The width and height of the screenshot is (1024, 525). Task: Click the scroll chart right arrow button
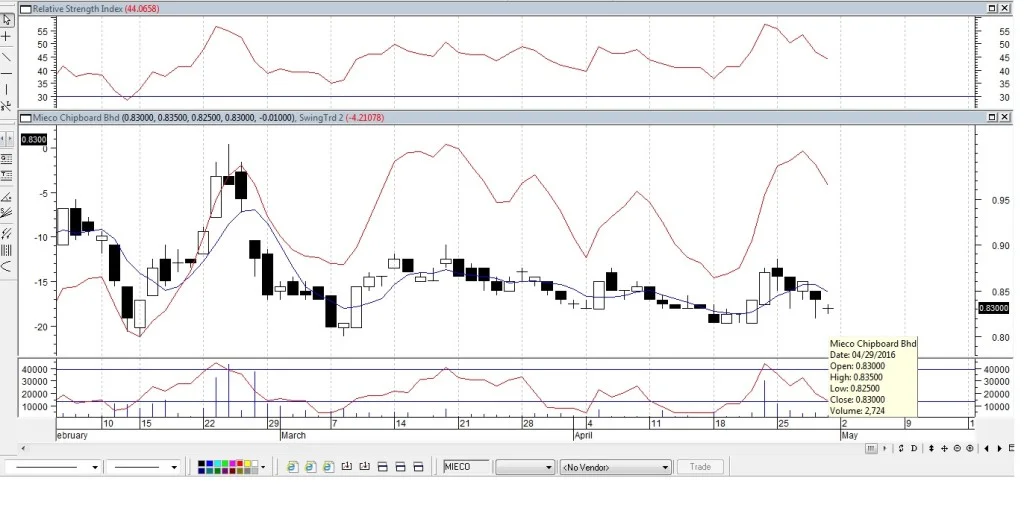tap(999, 448)
